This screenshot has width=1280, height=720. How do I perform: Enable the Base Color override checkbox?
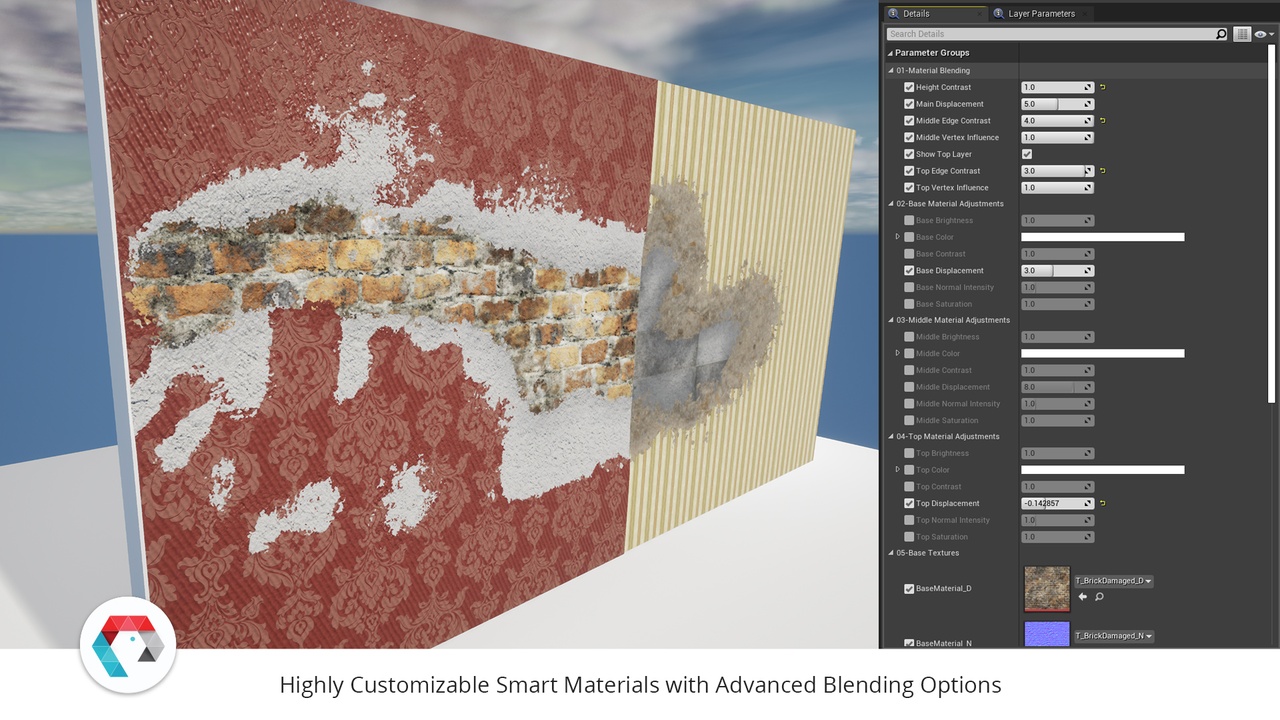pyautogui.click(x=909, y=237)
